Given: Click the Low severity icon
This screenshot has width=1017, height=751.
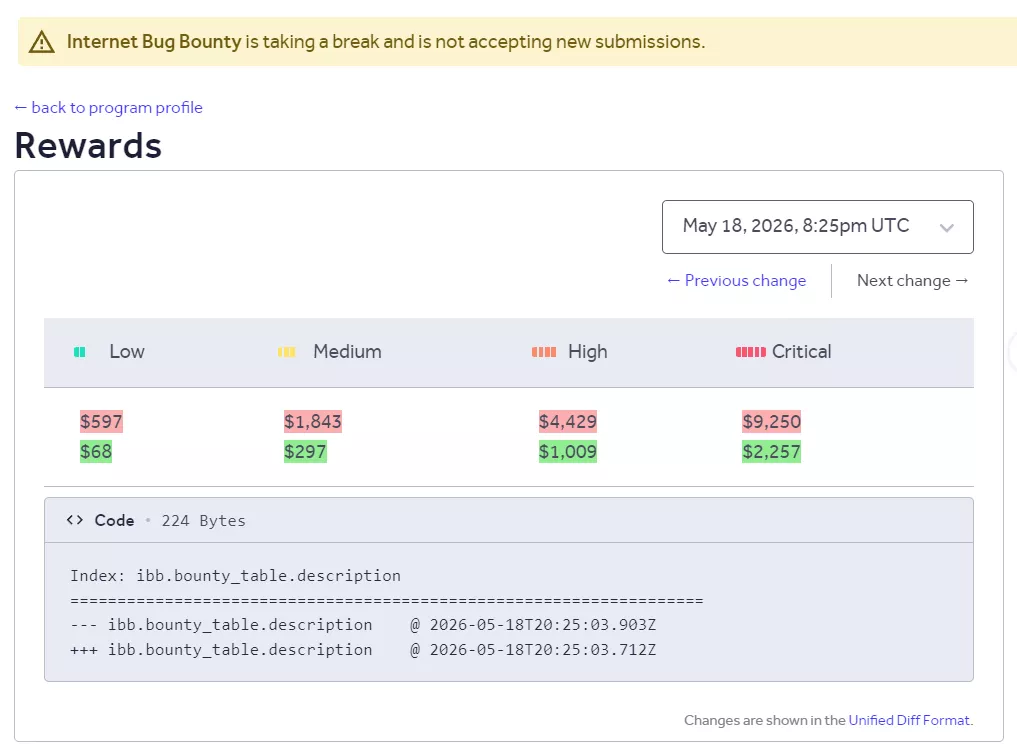Looking at the screenshot, I should 80,352.
